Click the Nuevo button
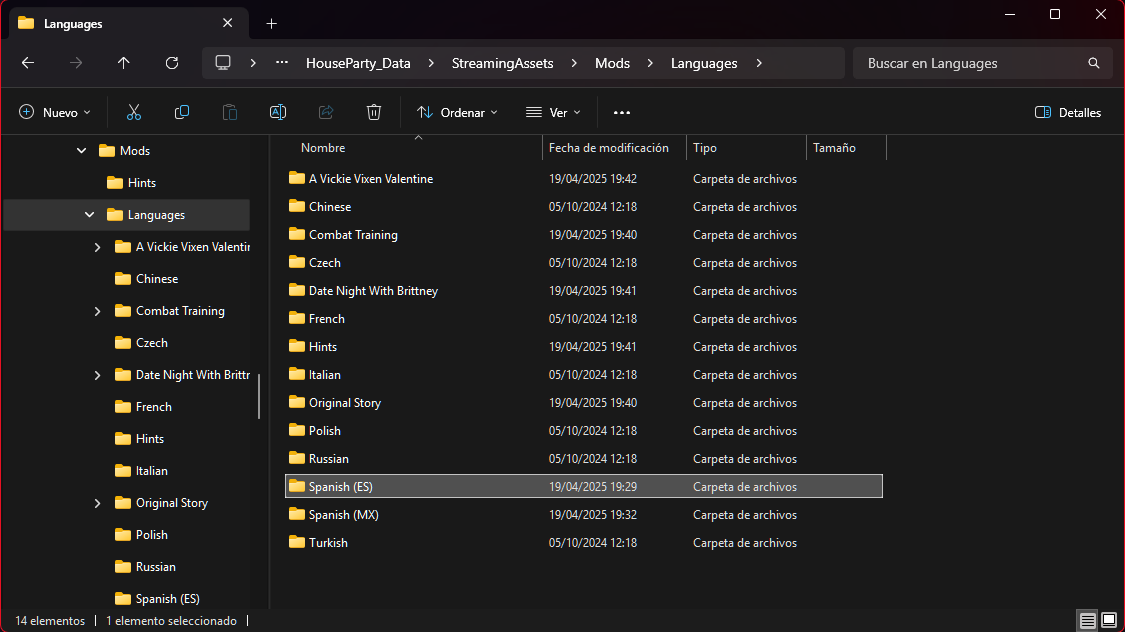 [55, 113]
